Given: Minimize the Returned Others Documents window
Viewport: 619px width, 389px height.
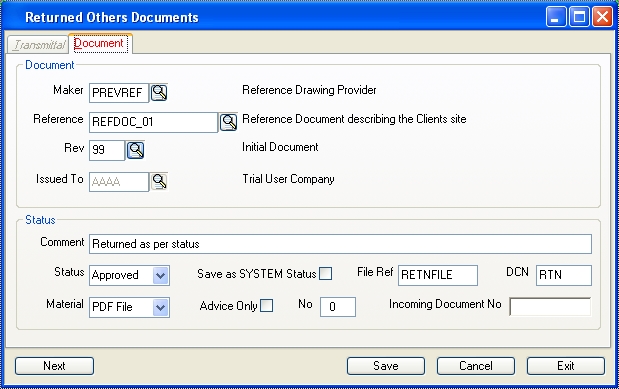Looking at the screenshot, I should click(x=556, y=17).
